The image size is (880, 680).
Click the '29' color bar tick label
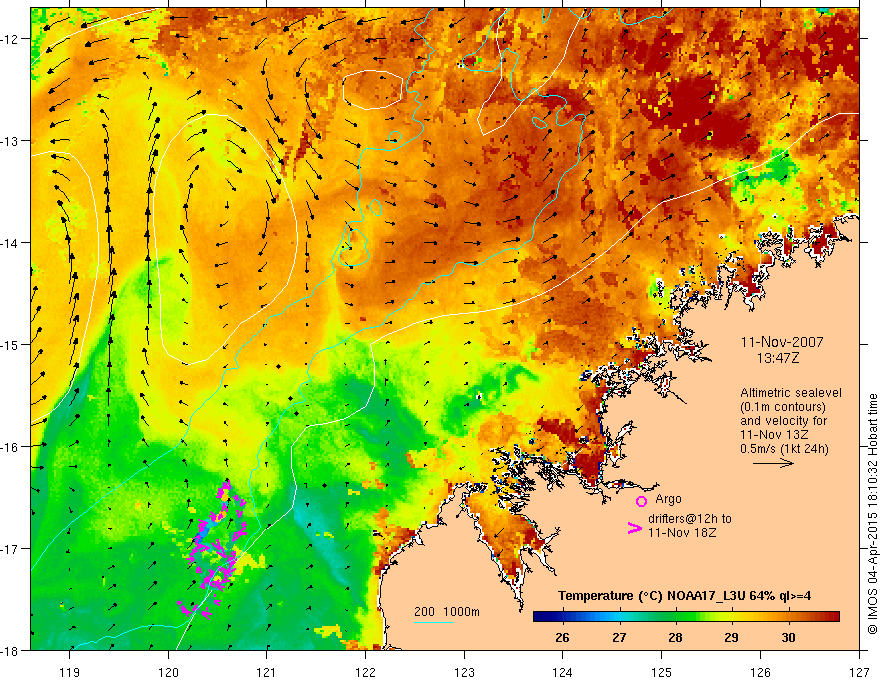point(731,637)
